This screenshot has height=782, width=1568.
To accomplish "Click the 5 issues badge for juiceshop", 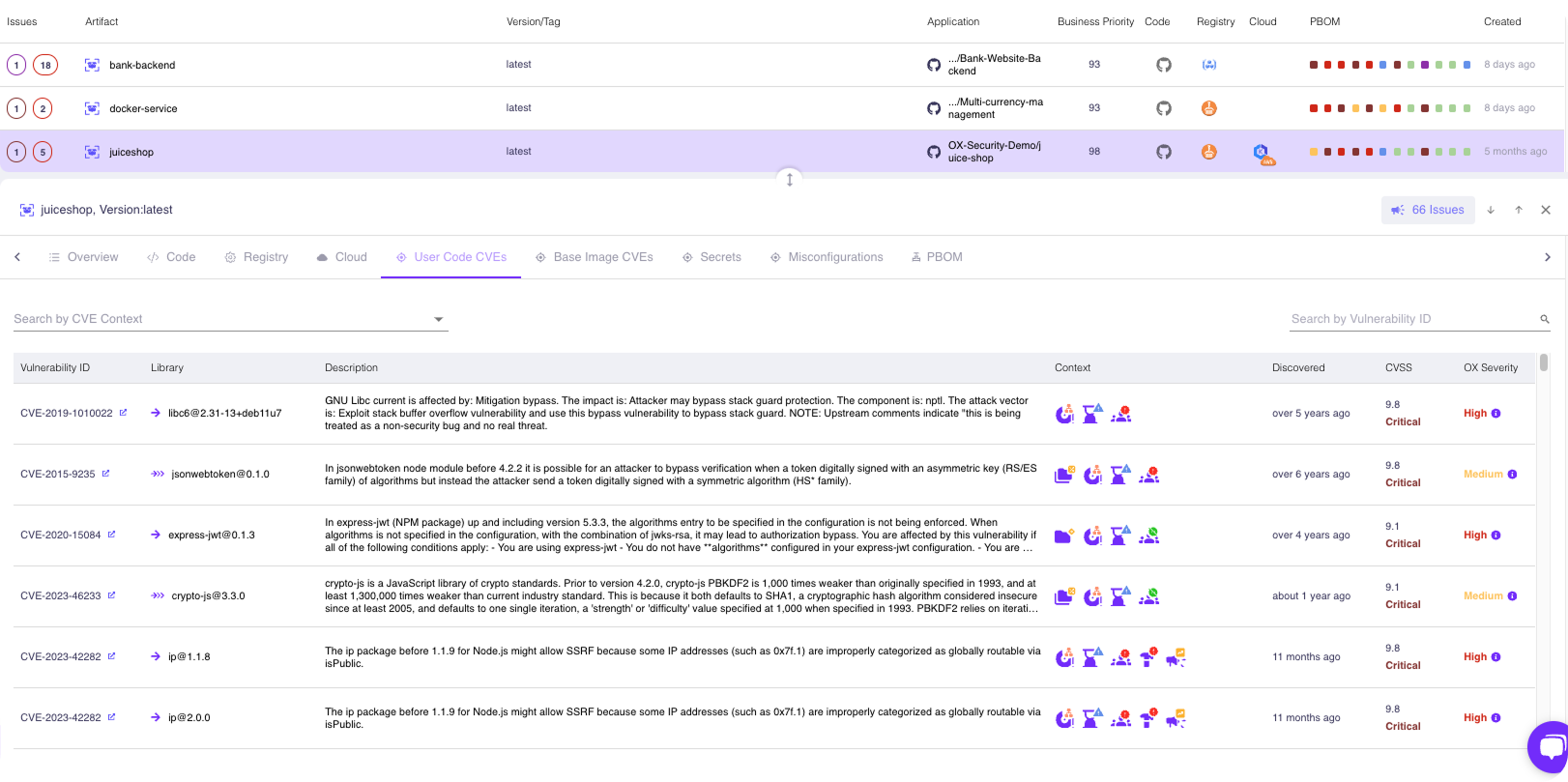I will click(x=43, y=152).
